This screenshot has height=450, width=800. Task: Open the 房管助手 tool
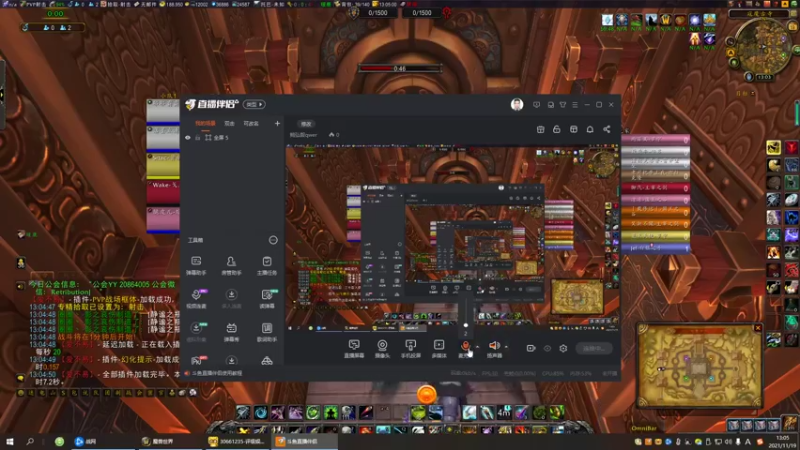pyautogui.click(x=231, y=265)
